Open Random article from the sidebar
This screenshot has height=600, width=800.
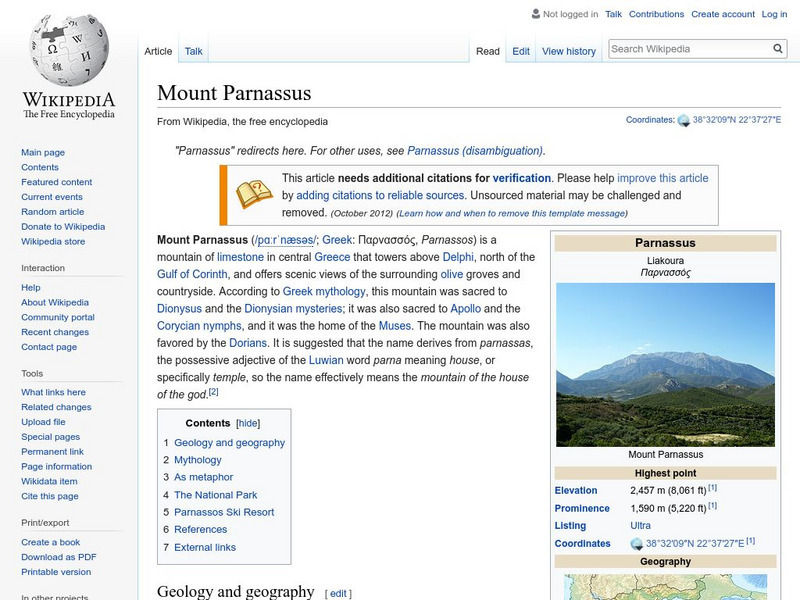click(x=54, y=211)
